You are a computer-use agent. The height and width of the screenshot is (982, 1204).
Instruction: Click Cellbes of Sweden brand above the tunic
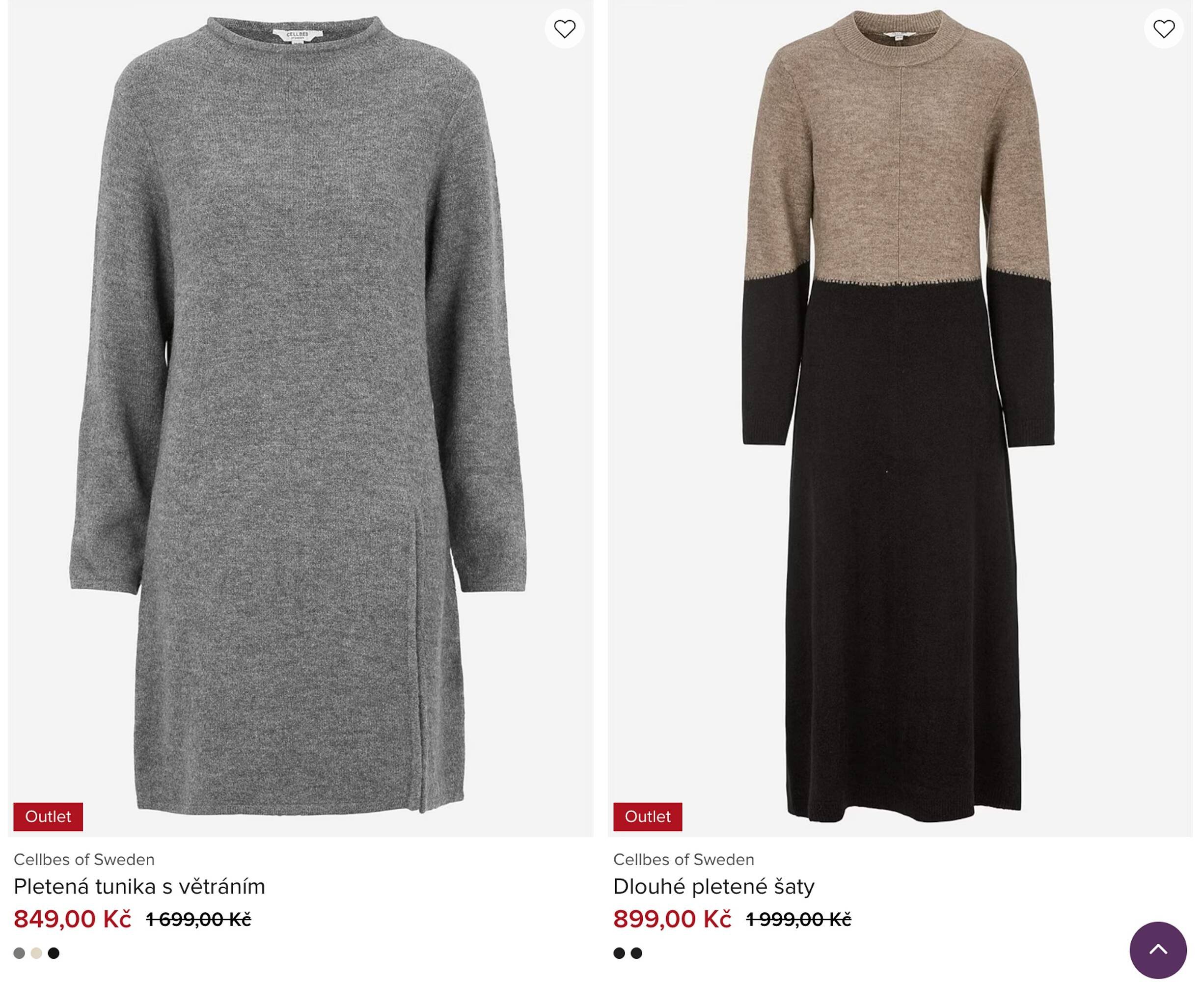tap(84, 859)
